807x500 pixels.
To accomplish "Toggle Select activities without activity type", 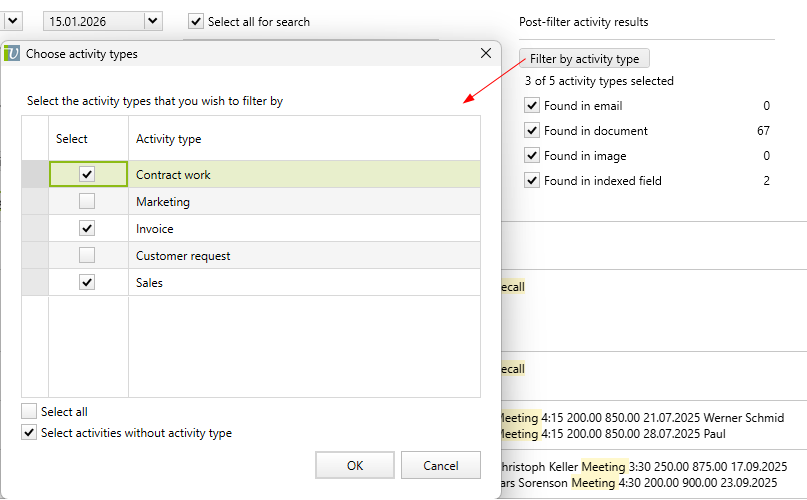I will [29, 433].
